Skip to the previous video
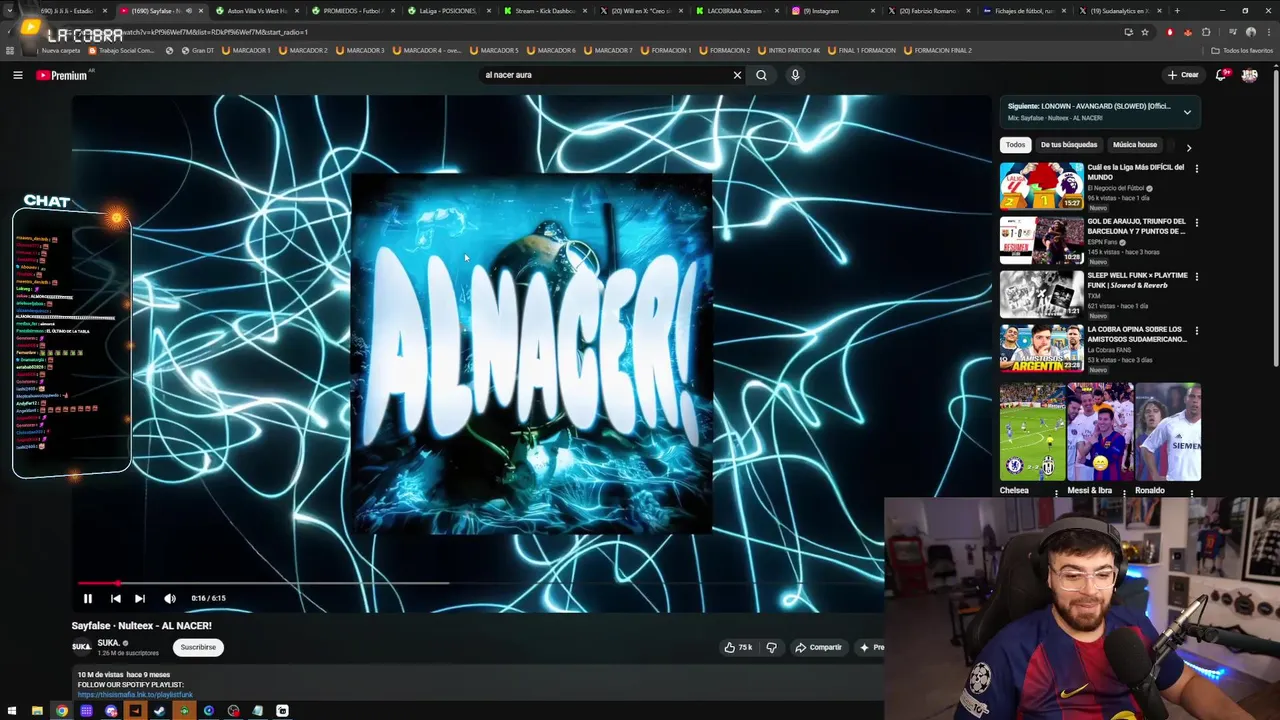This screenshot has height=720, width=1280. pyautogui.click(x=115, y=598)
